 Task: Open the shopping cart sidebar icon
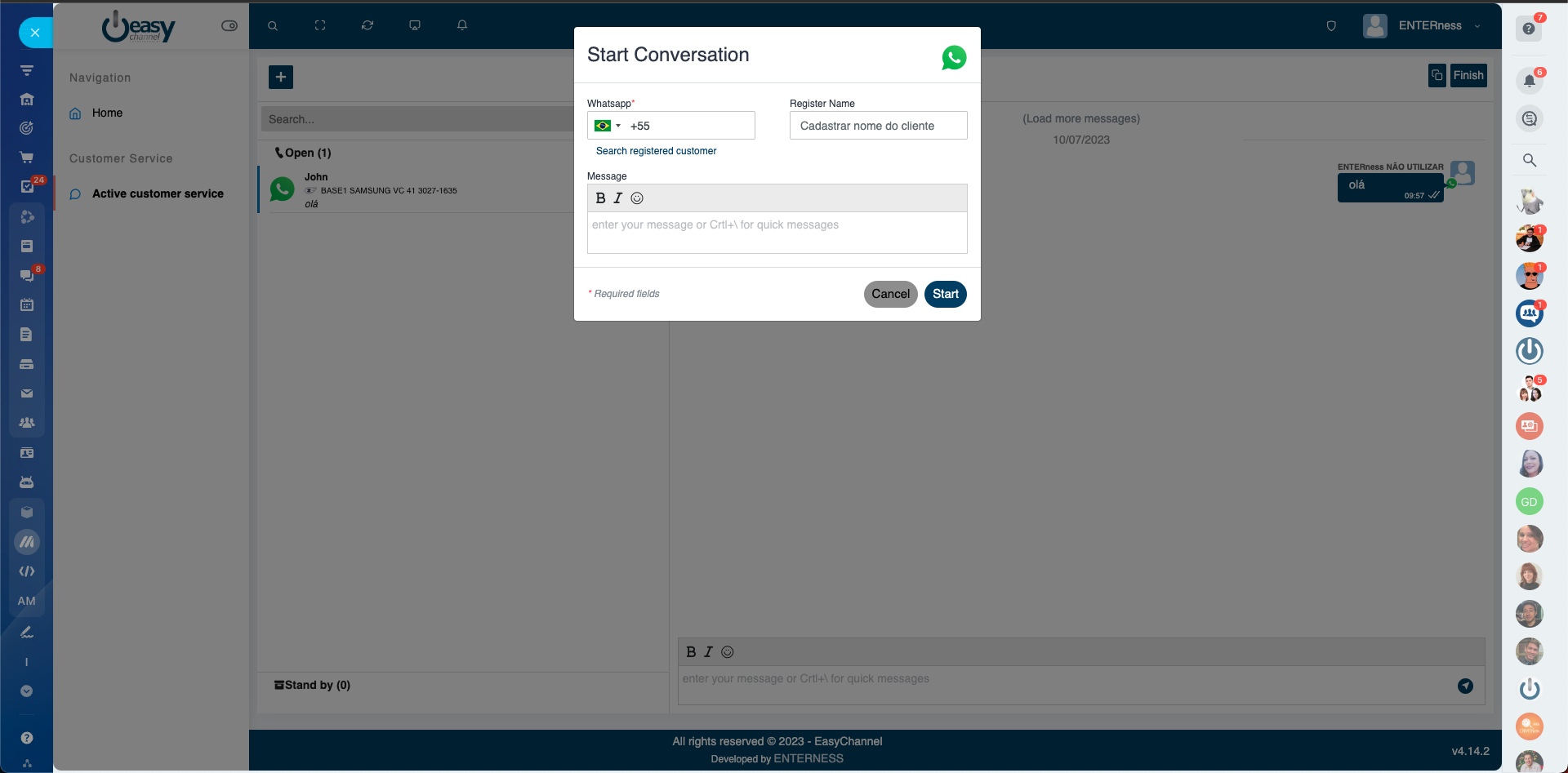click(x=26, y=158)
